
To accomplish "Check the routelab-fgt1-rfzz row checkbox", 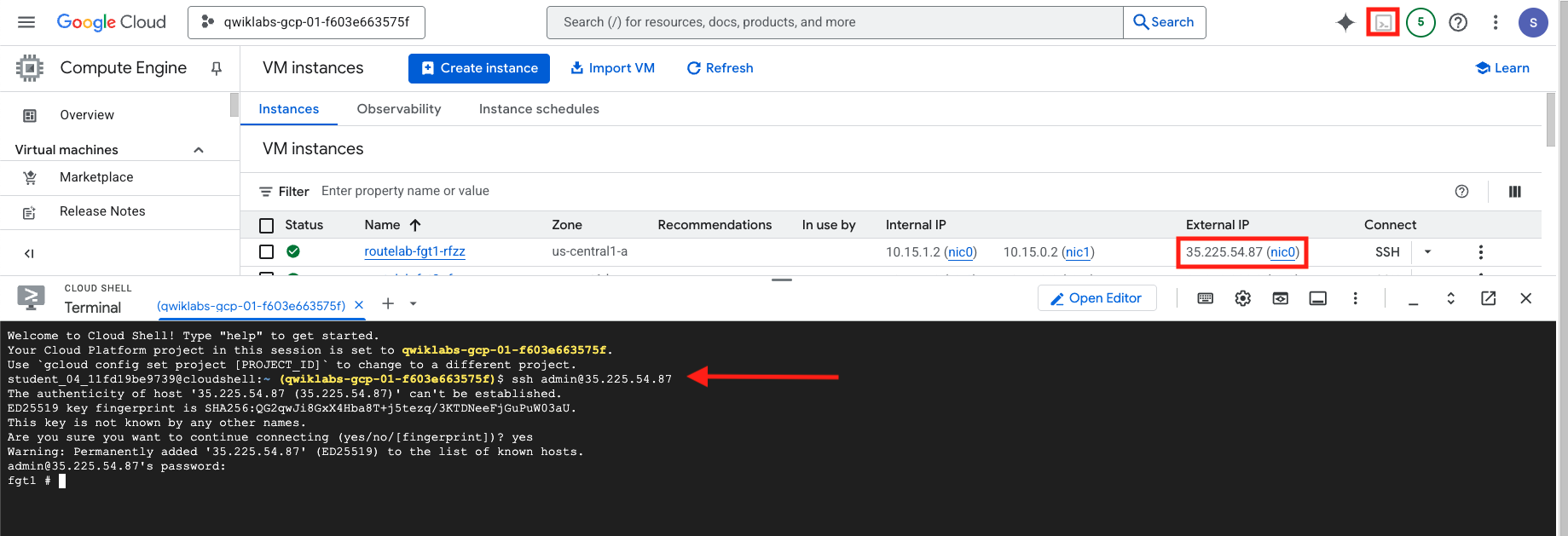I will coord(267,252).
